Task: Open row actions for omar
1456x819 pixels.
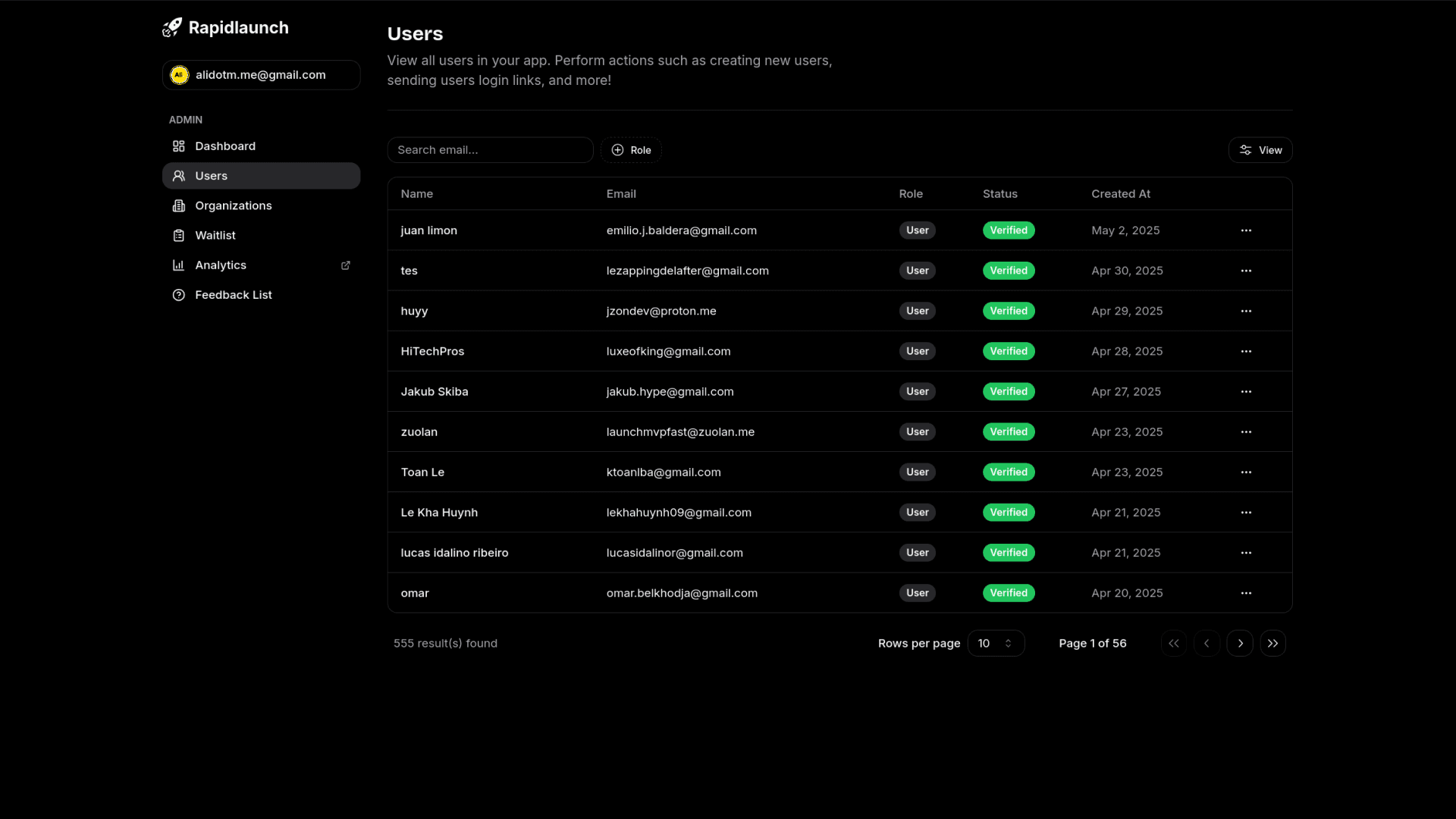Action: coord(1246,593)
